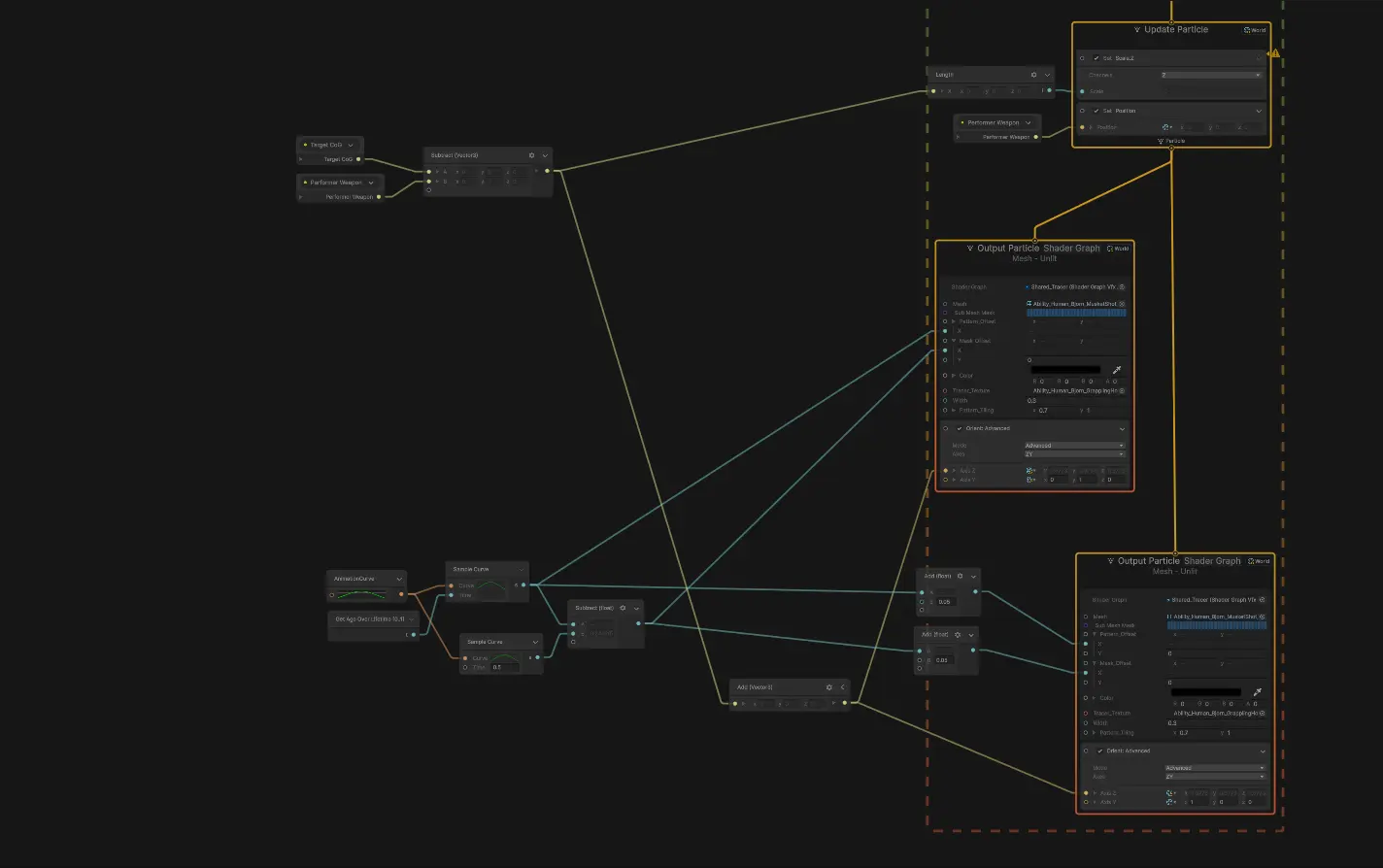Click black Color swatch in upper Output Particle
The image size is (1383, 868).
[x=1065, y=370]
